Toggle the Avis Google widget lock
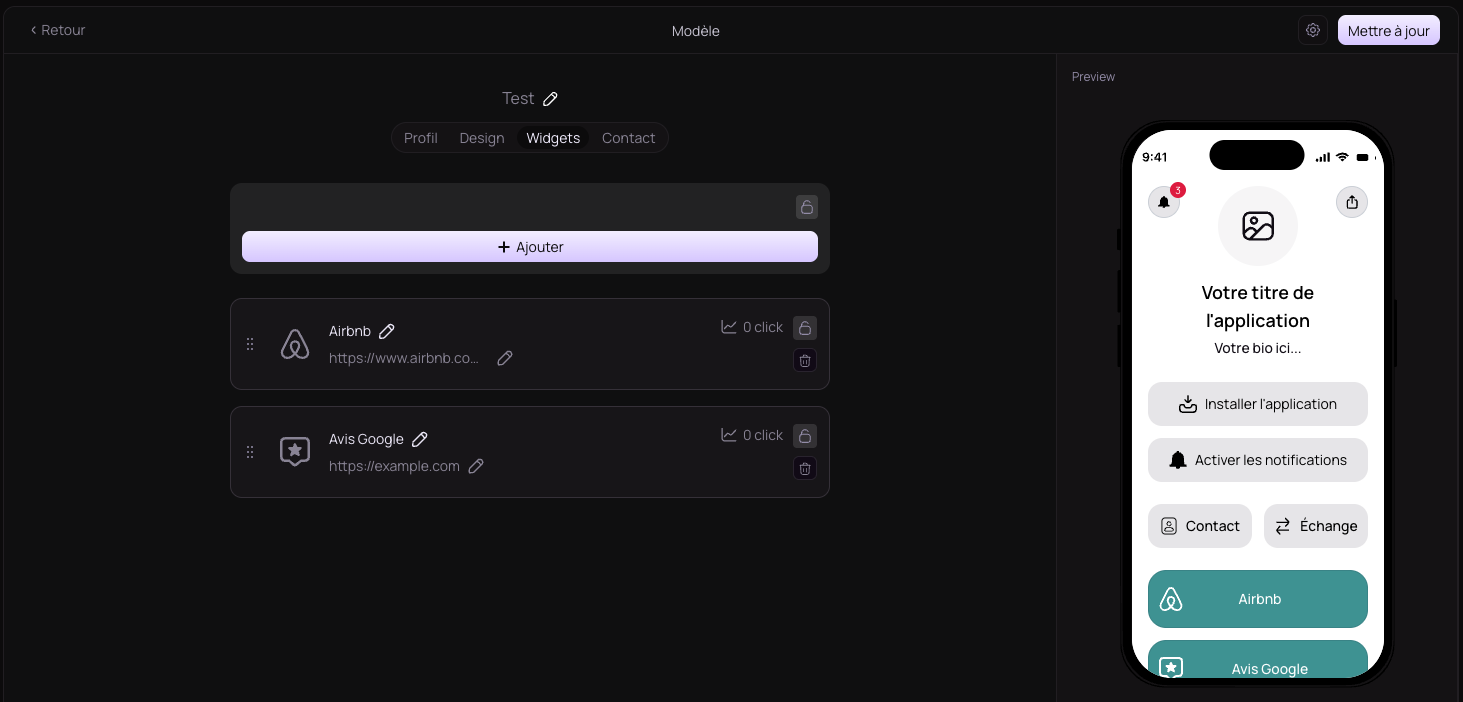Viewport: 1463px width, 702px height. [805, 436]
